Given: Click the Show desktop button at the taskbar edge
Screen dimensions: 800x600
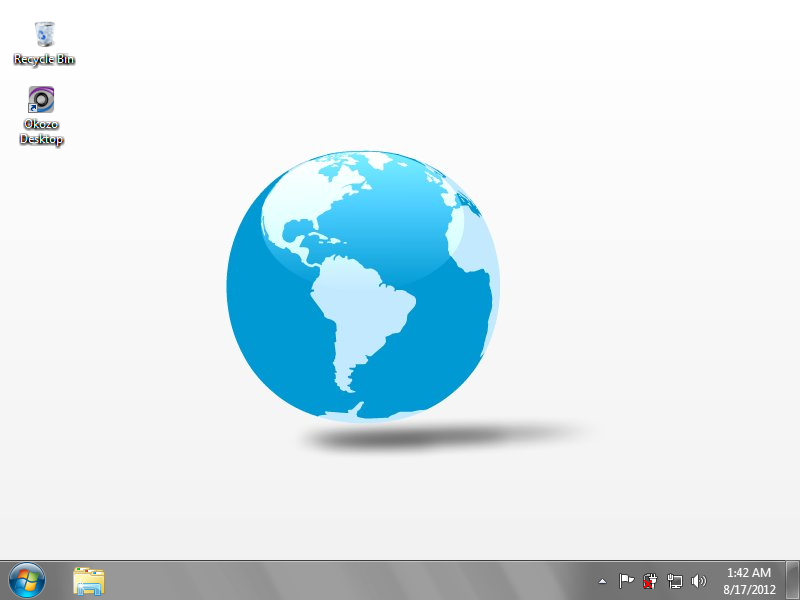Looking at the screenshot, I should (x=792, y=581).
